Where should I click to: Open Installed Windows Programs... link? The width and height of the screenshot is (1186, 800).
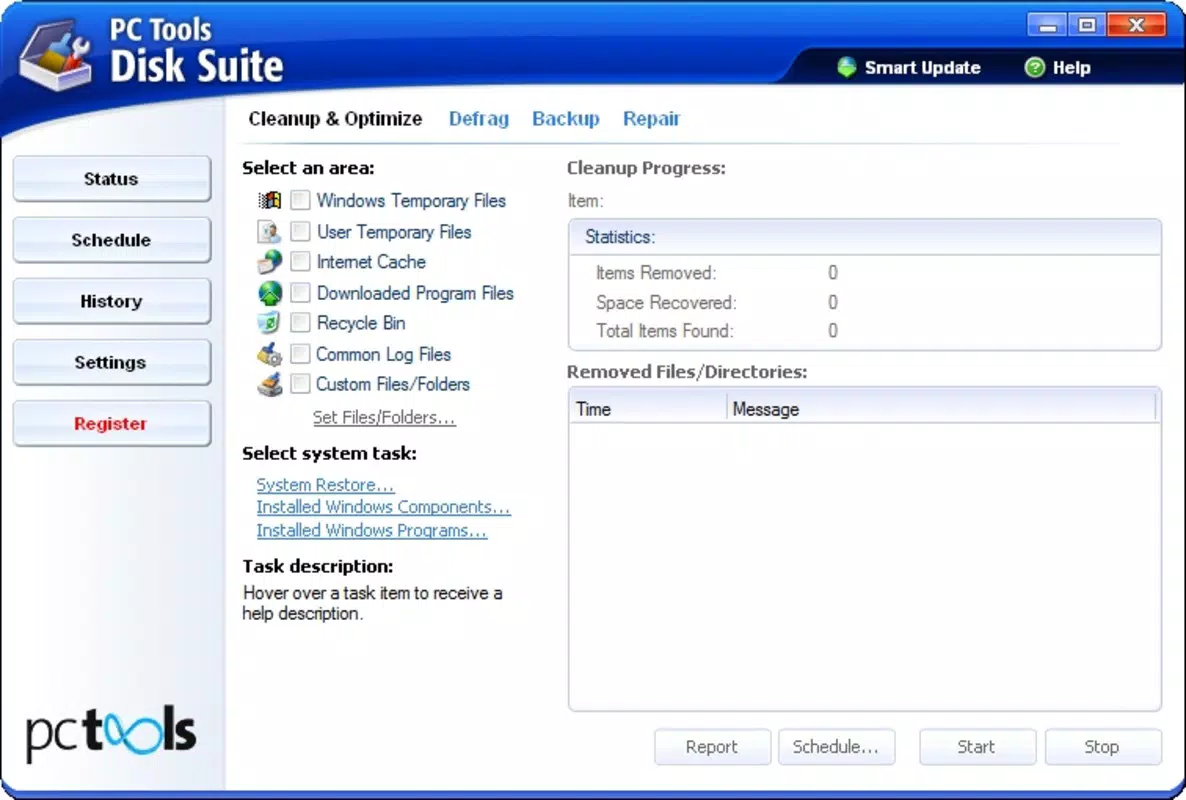point(371,530)
